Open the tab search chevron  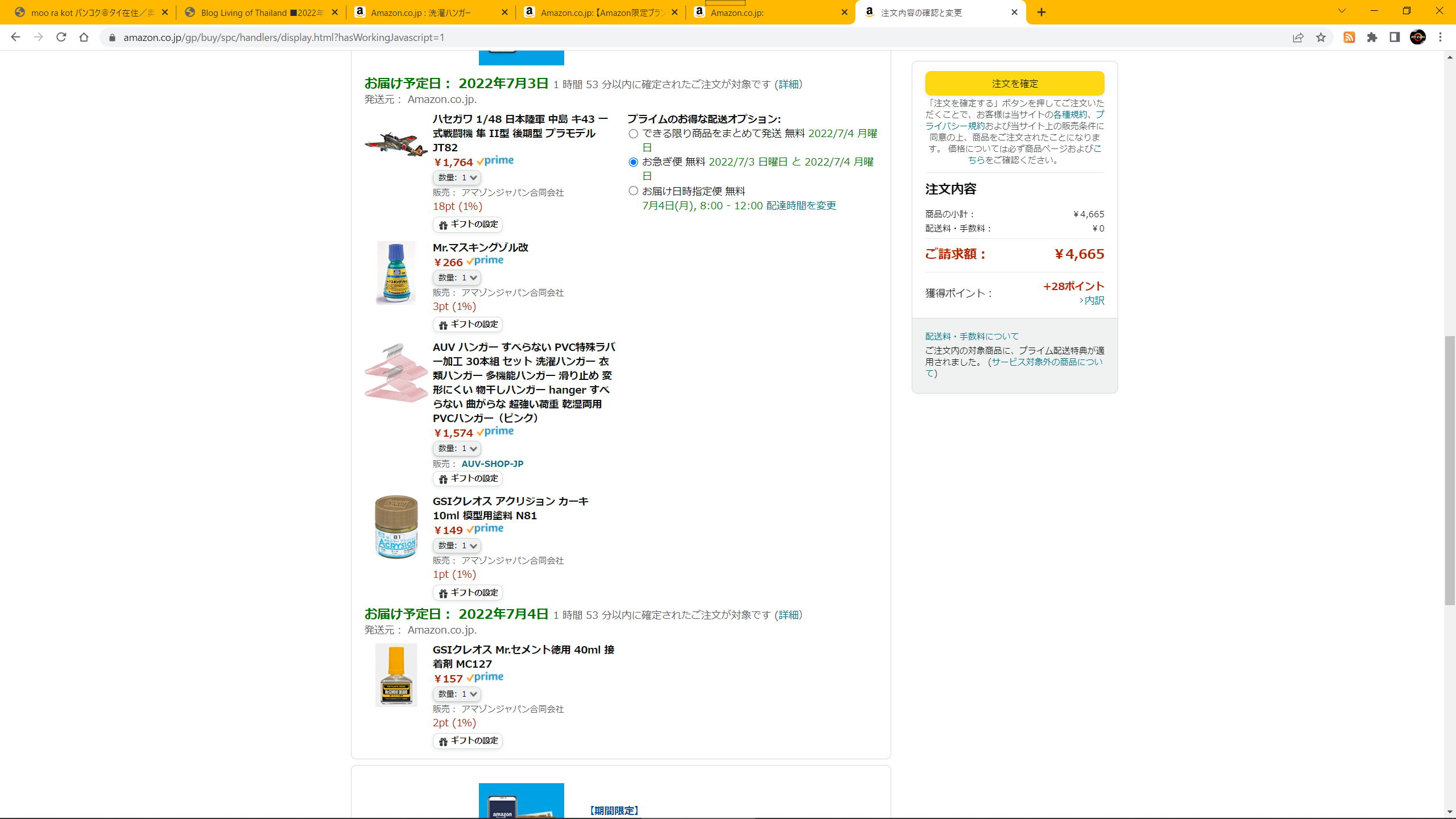click(x=1342, y=11)
